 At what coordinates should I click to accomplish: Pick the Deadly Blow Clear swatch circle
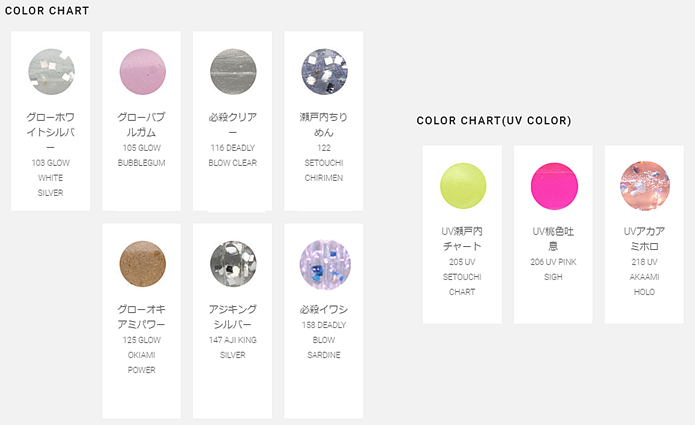pos(232,71)
